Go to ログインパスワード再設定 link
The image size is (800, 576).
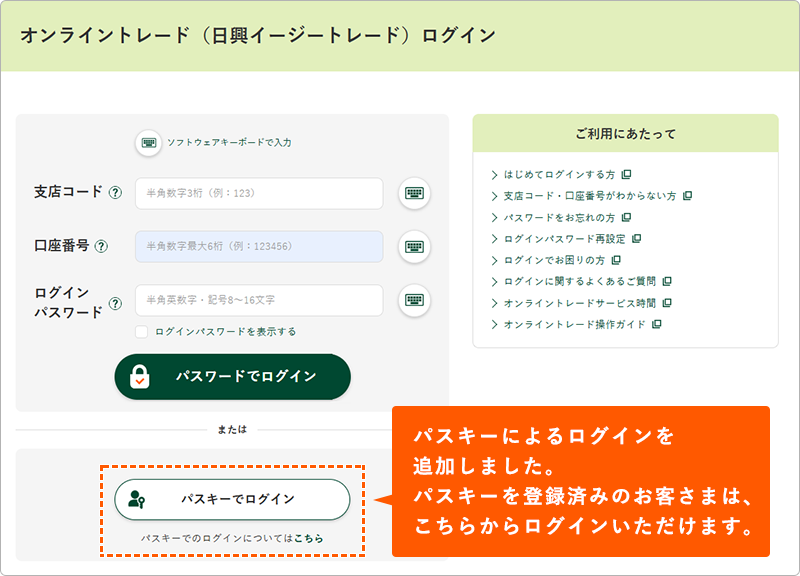[564, 239]
